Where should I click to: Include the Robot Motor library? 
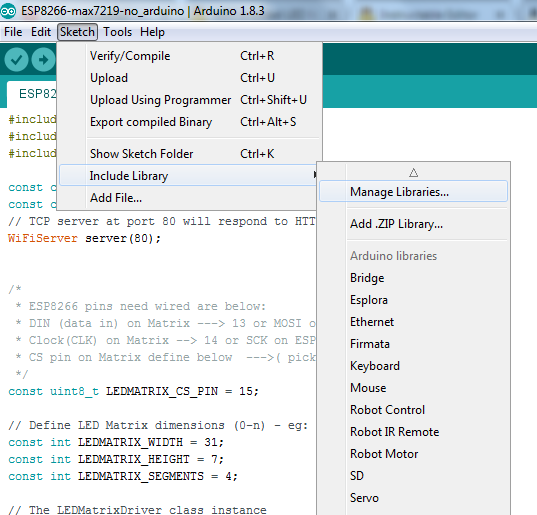coord(413,454)
